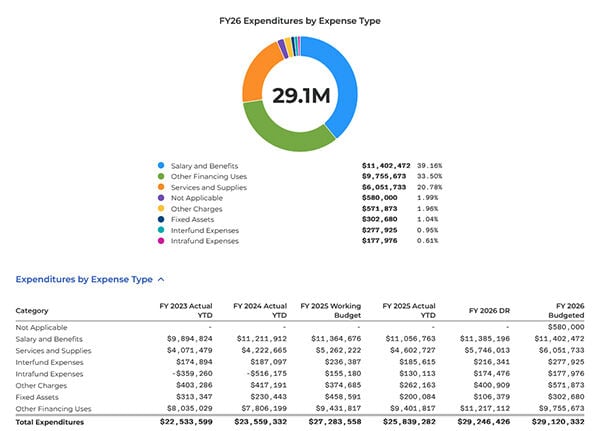The image size is (600, 431).
Task: Click the Total Expenditures row label
Action: [50, 422]
